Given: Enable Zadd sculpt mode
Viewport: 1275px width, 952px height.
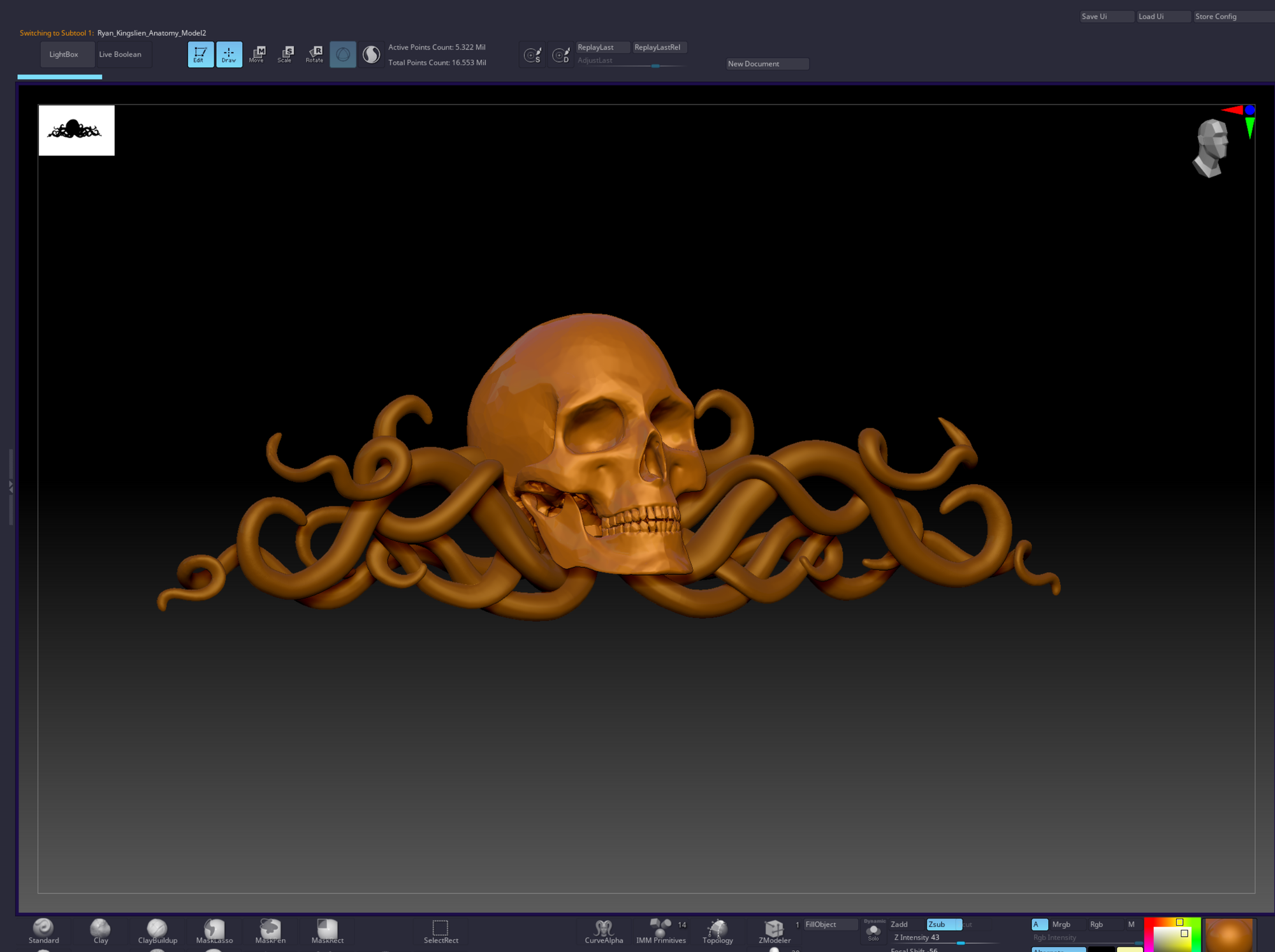Looking at the screenshot, I should pos(899,924).
